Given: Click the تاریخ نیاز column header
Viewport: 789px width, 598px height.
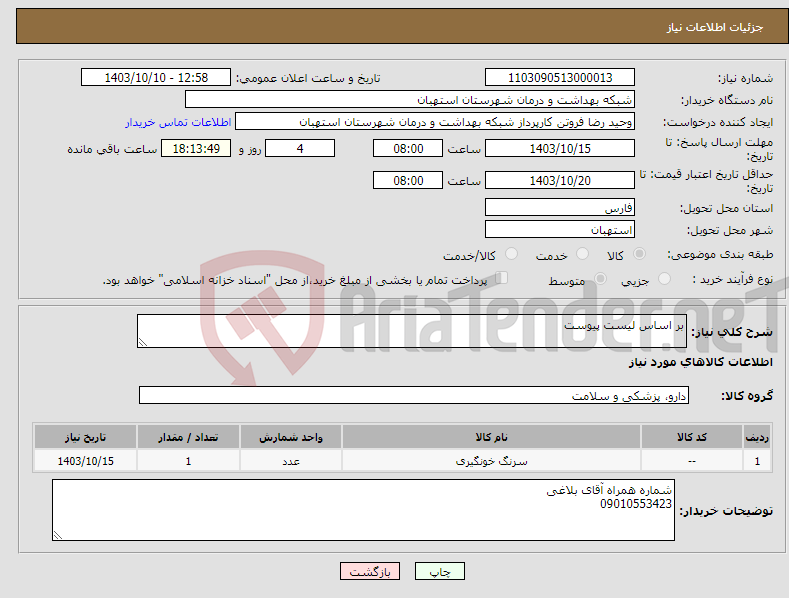Looking at the screenshot, I should click(86, 437).
